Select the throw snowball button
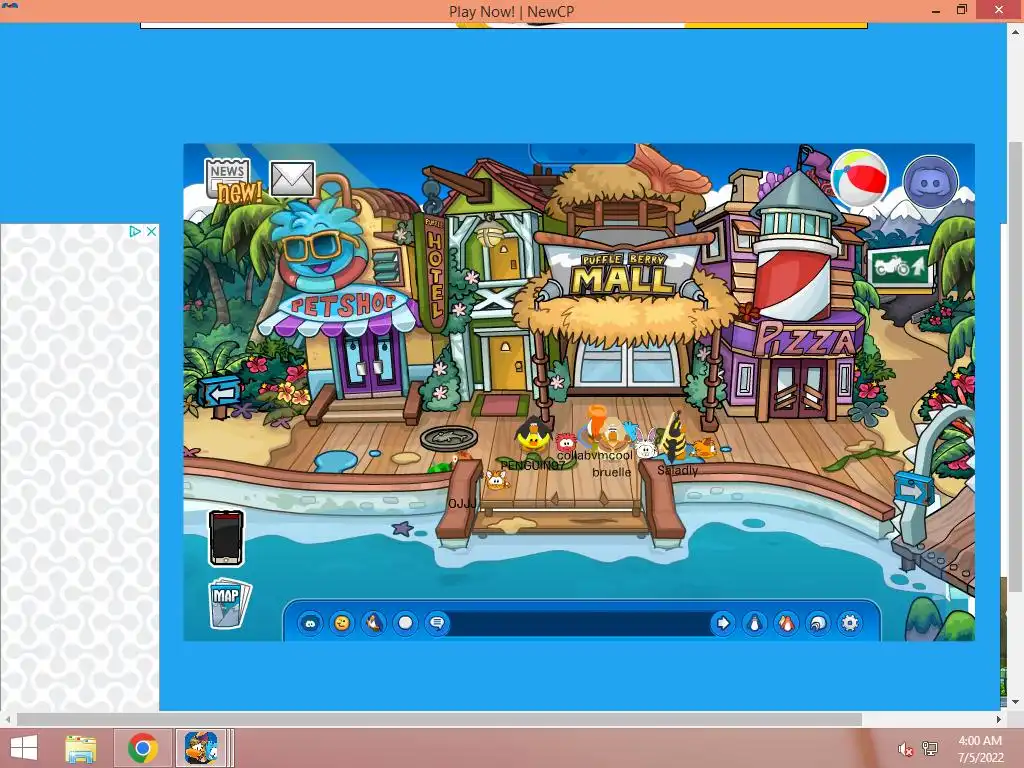 click(x=406, y=624)
